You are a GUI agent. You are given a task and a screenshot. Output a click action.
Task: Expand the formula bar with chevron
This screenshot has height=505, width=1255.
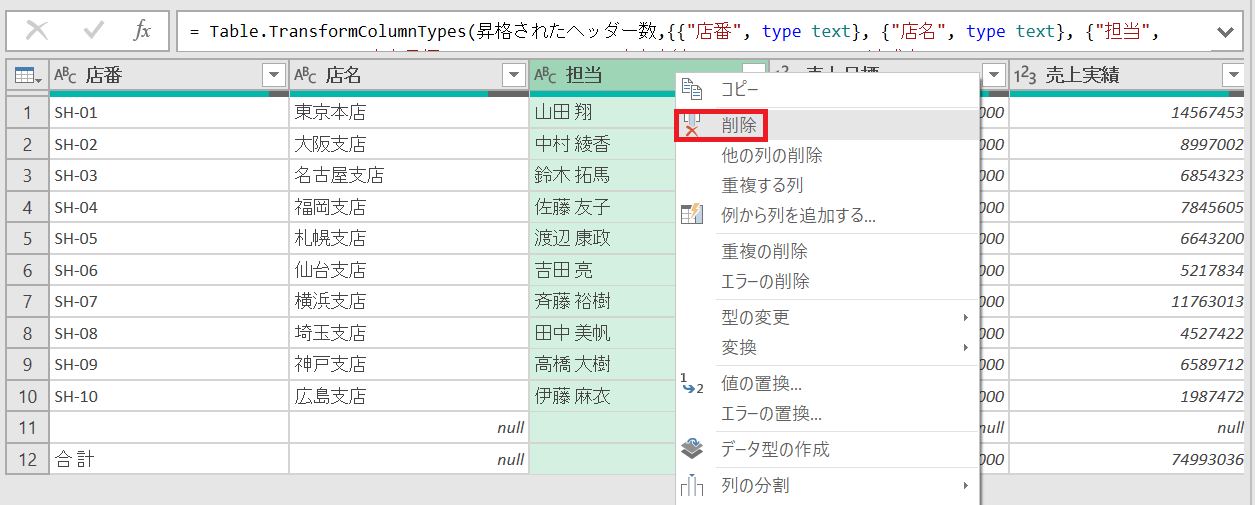pyautogui.click(x=1225, y=32)
